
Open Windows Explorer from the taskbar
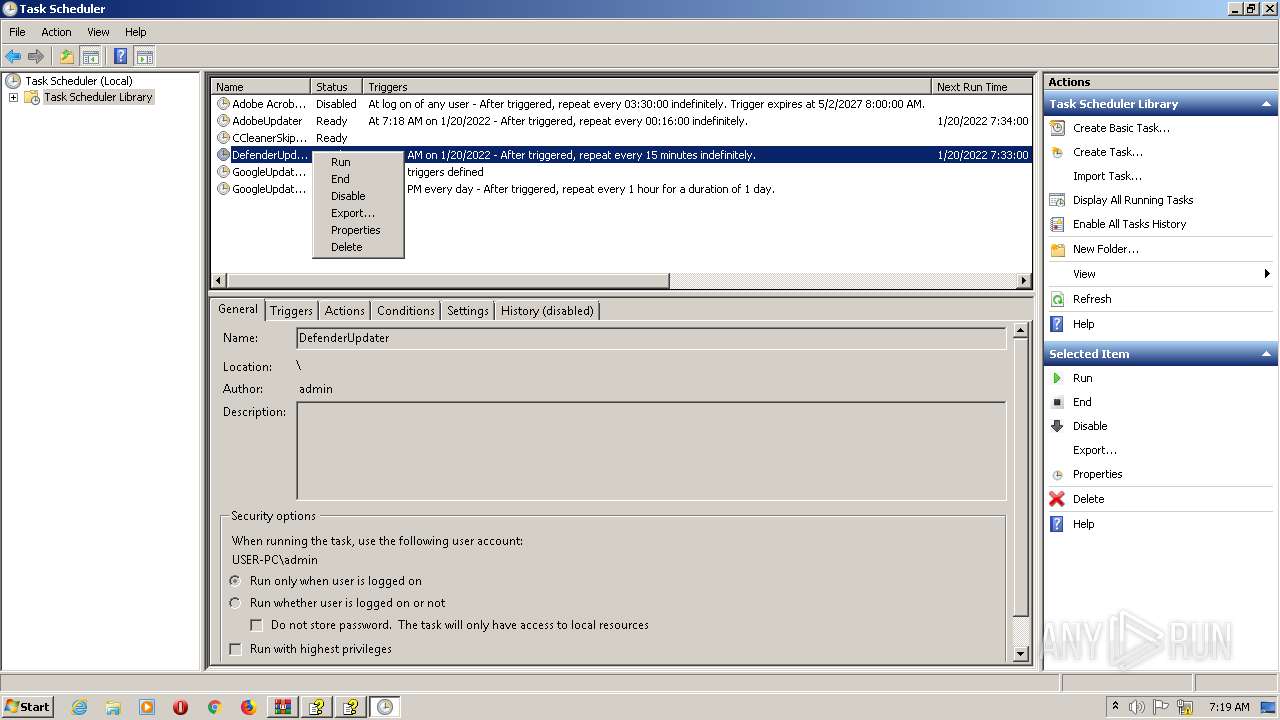pos(113,707)
